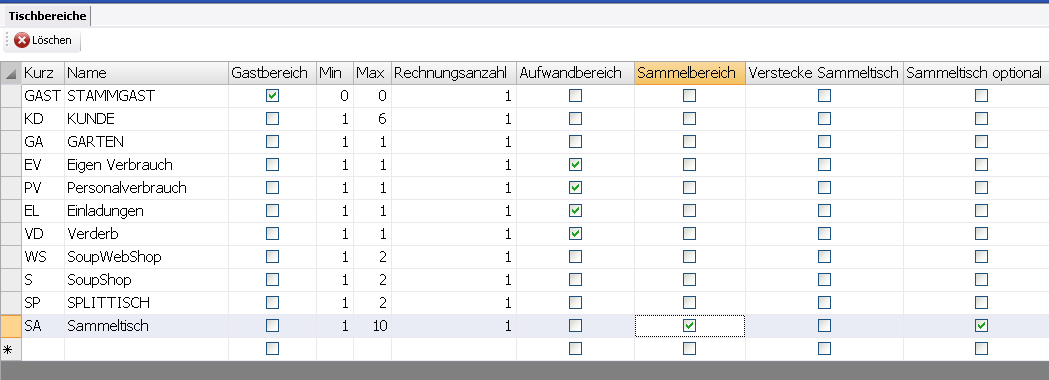Open the Tischbereiche tab
The height and width of the screenshot is (380, 1049).
(47, 16)
